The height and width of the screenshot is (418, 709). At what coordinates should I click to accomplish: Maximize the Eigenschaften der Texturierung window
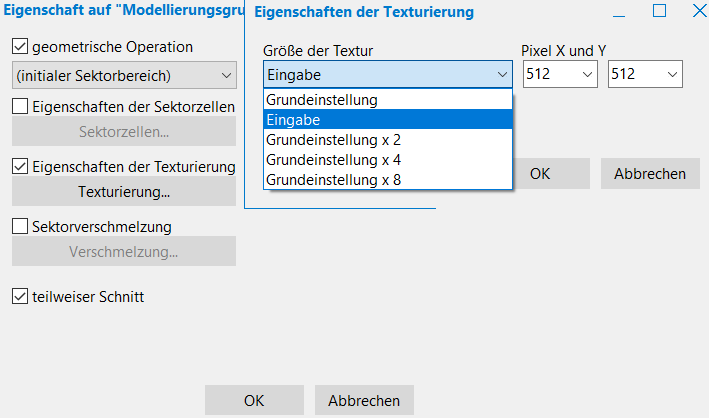coord(659,12)
